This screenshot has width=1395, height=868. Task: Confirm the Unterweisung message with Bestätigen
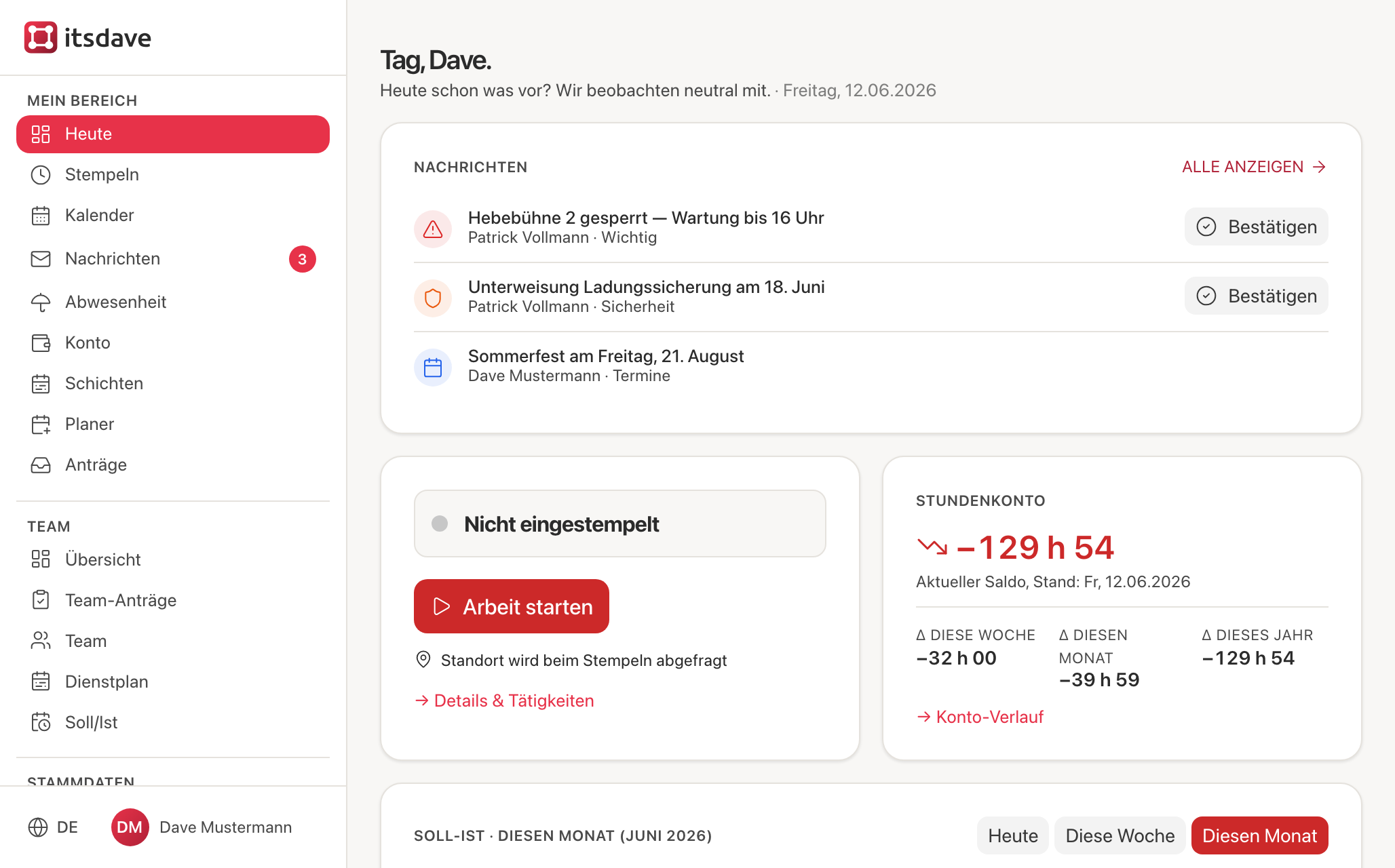coord(1257,296)
